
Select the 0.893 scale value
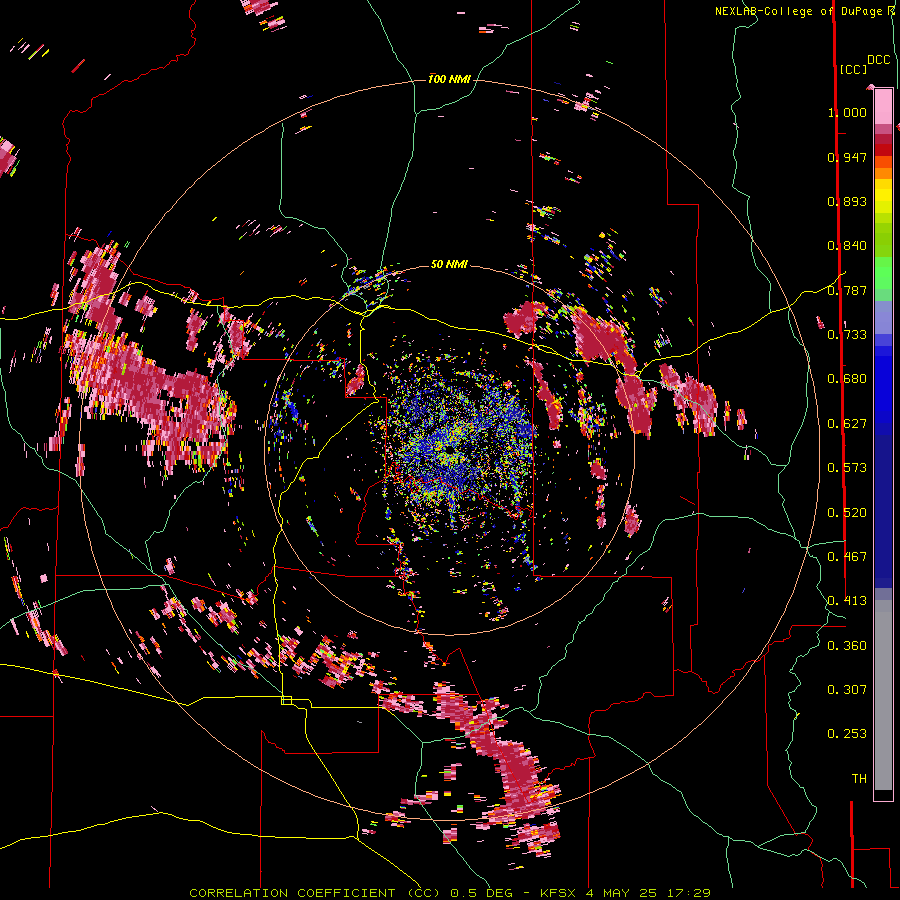click(847, 201)
